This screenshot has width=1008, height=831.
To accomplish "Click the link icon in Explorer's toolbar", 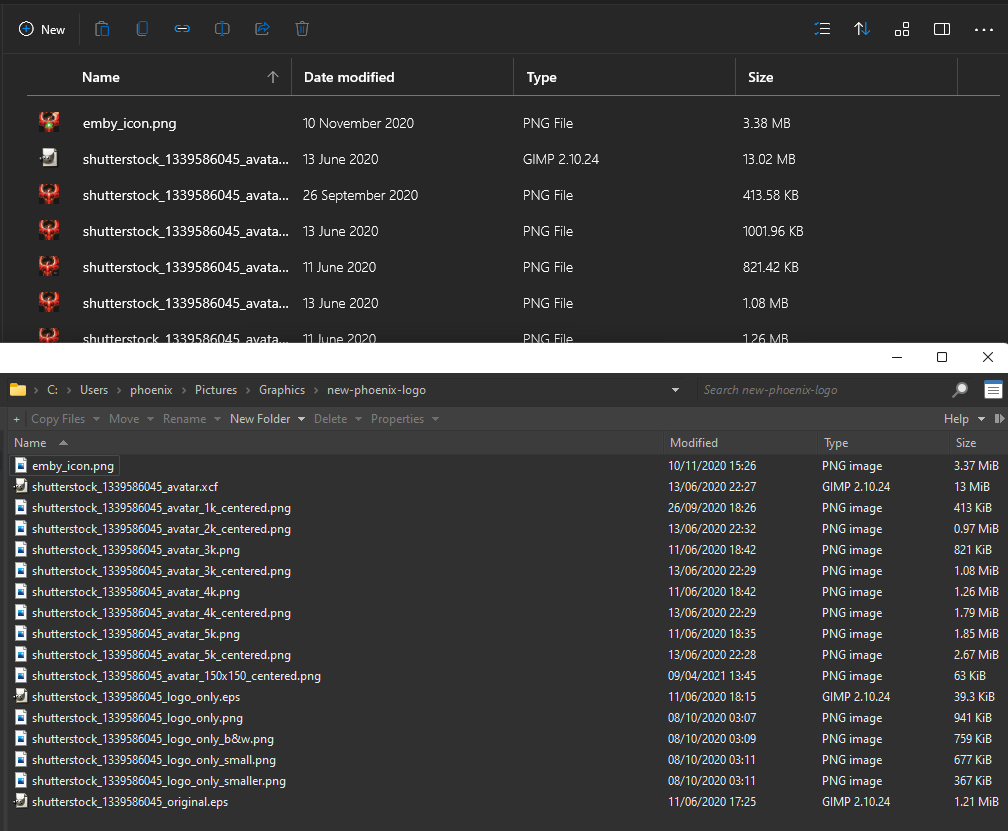I will 182,28.
